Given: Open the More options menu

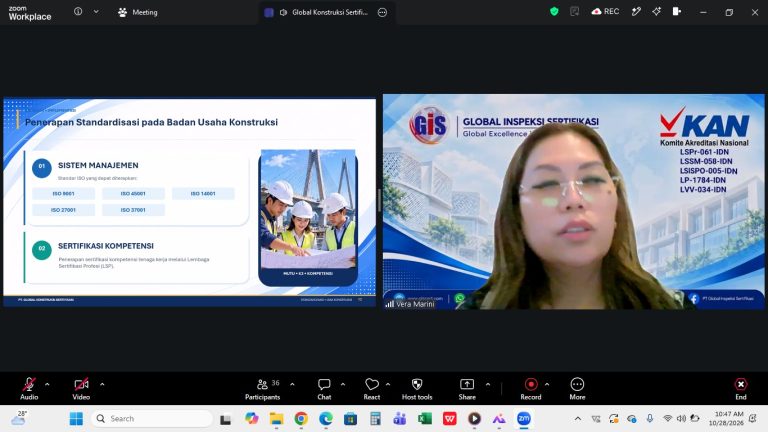Looking at the screenshot, I should click(x=577, y=389).
